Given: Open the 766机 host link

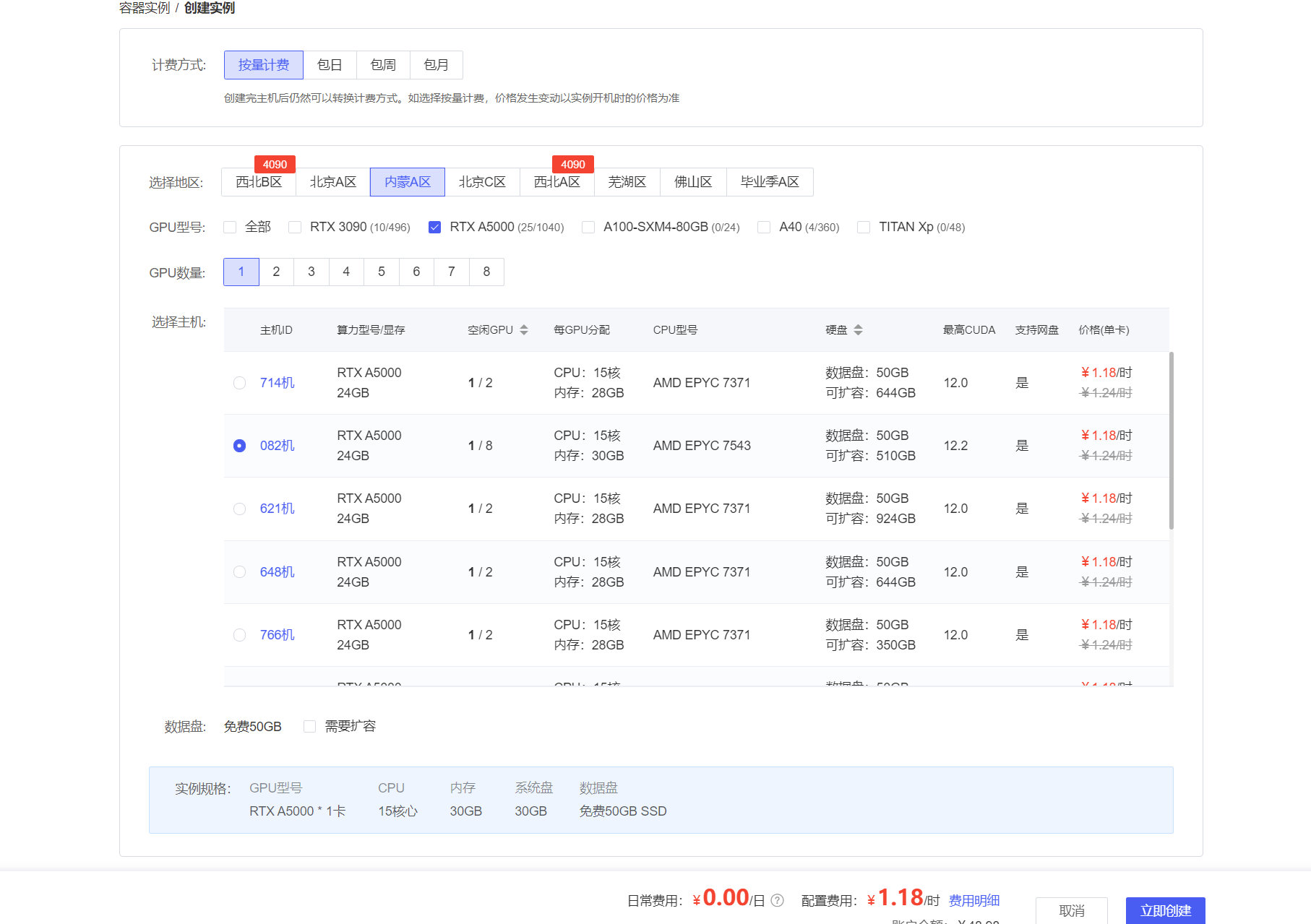Looking at the screenshot, I should (x=278, y=635).
